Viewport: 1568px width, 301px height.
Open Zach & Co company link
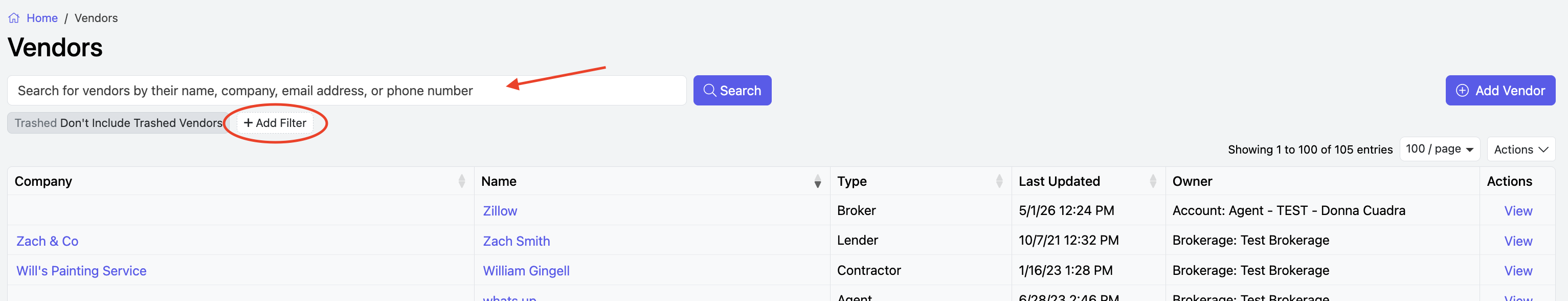[48, 241]
